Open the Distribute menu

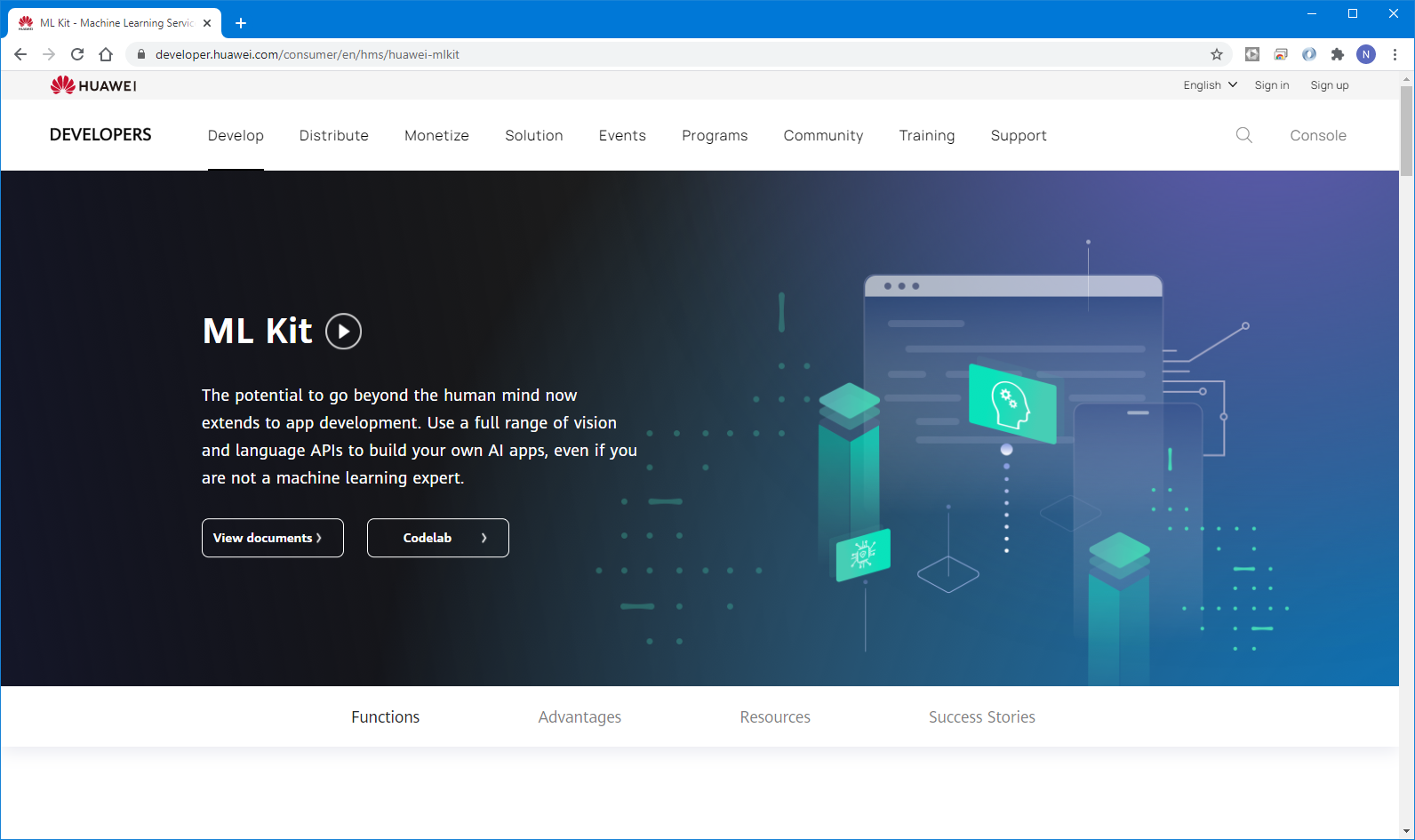click(x=334, y=135)
